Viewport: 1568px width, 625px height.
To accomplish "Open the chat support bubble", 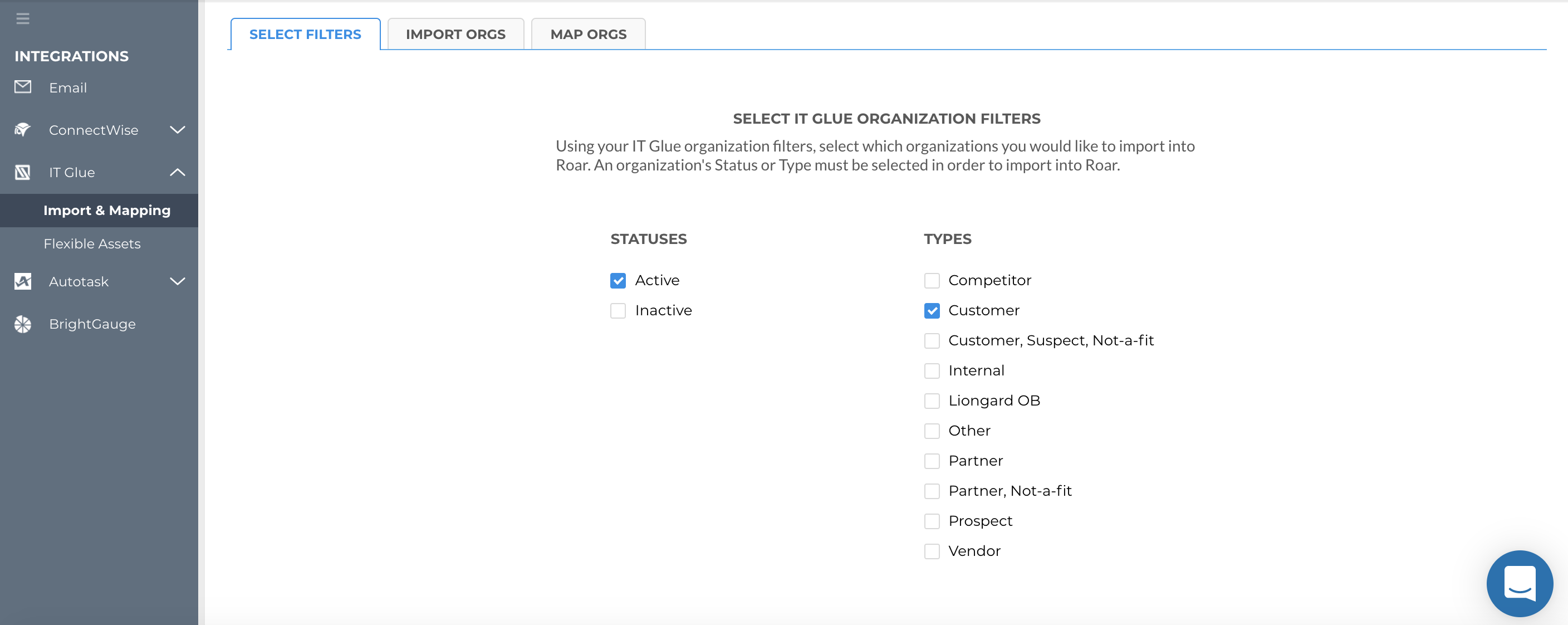I will pyautogui.click(x=1518, y=583).
